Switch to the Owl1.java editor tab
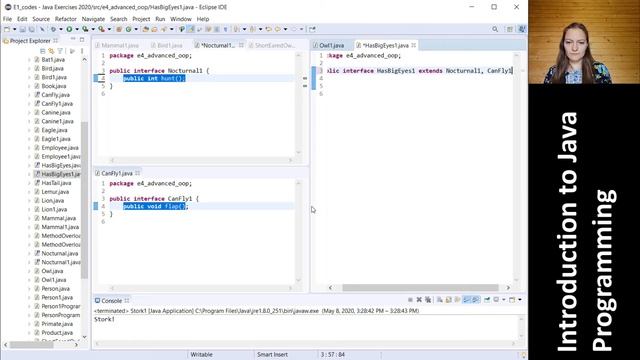Screen dimensions: 640x360 [x=331, y=45]
